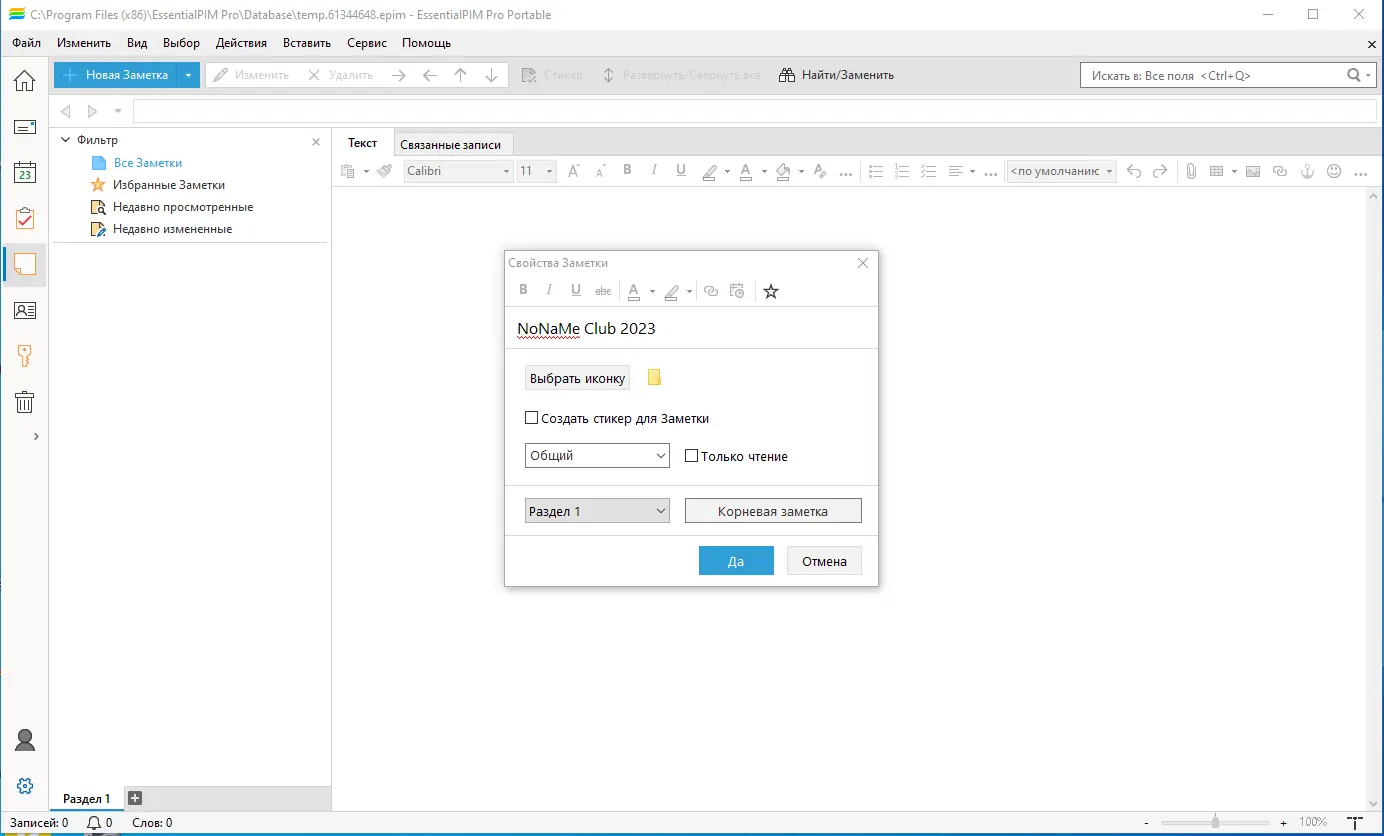
Task: Click the anchor icon in editor toolbar
Action: (1306, 171)
